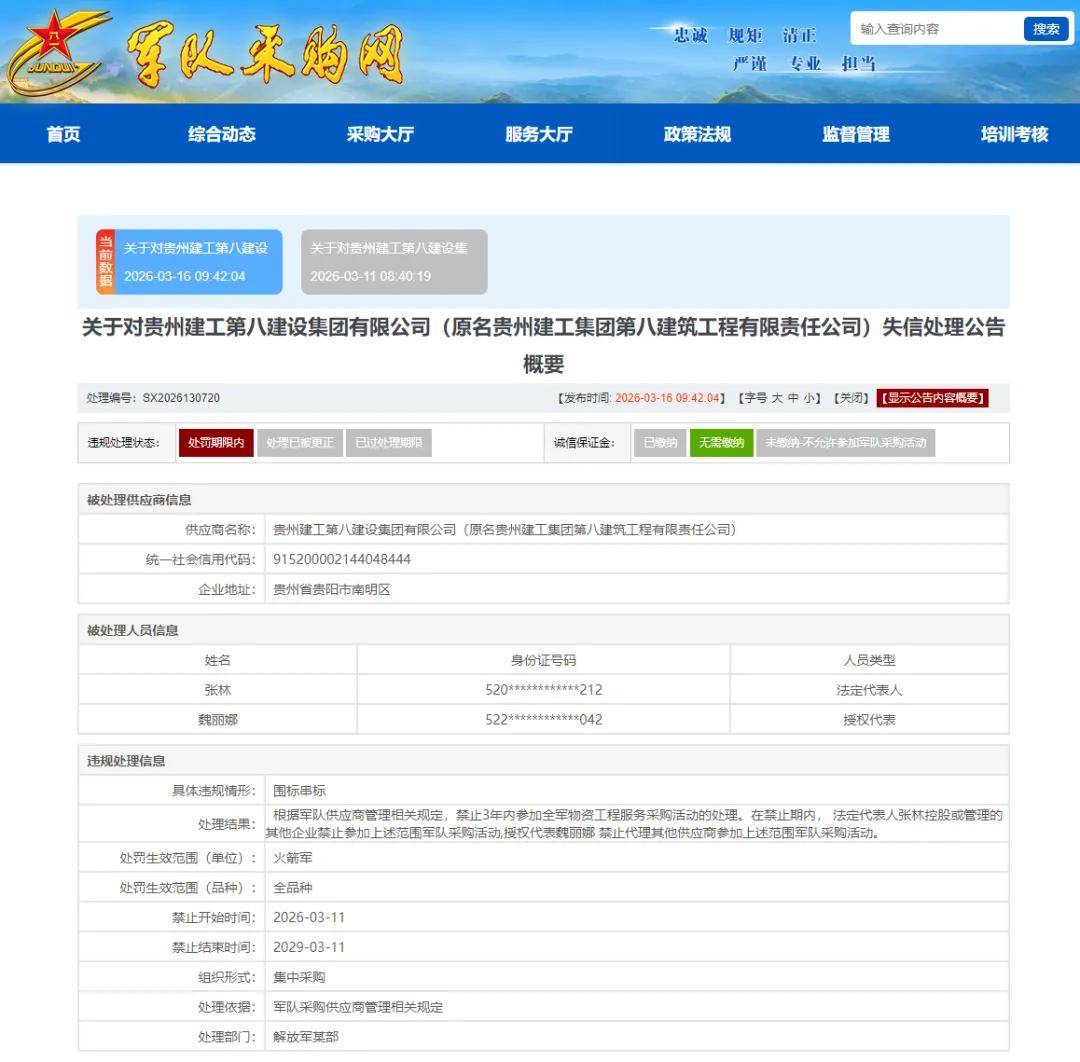Select the 无需缴纳 green deposit badge
Image resolution: width=1080 pixels, height=1062 pixels.
coord(719,442)
